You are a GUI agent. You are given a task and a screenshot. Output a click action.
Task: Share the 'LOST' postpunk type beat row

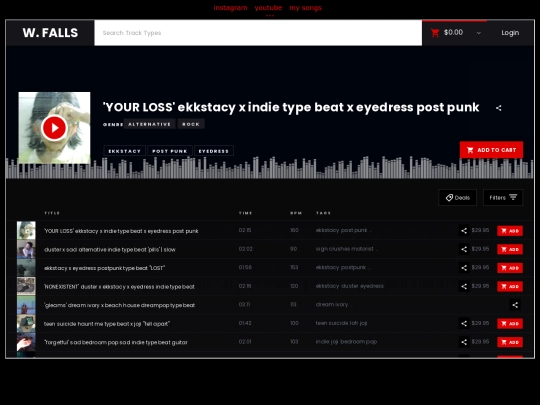[x=464, y=268]
